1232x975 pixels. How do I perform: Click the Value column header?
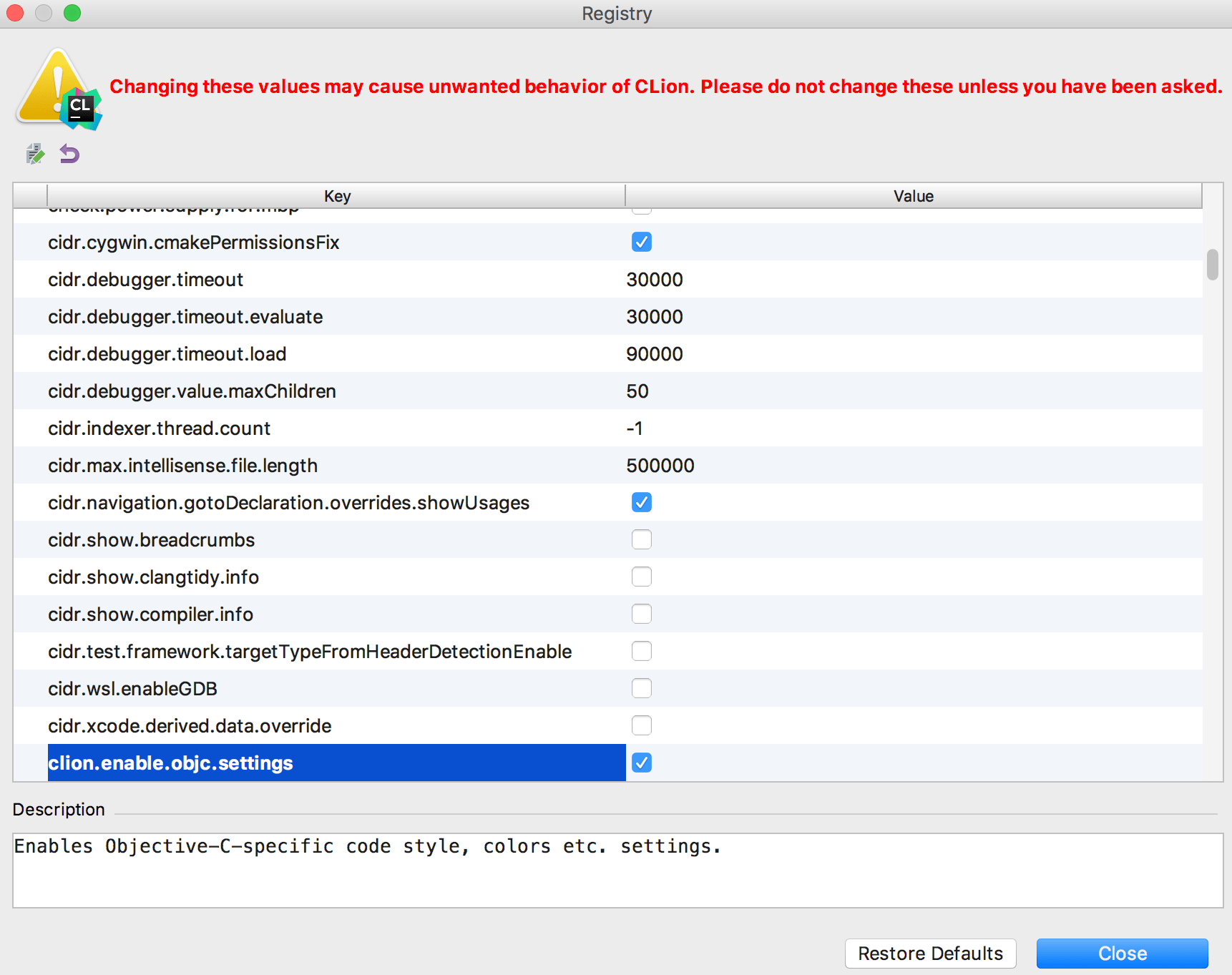point(913,195)
